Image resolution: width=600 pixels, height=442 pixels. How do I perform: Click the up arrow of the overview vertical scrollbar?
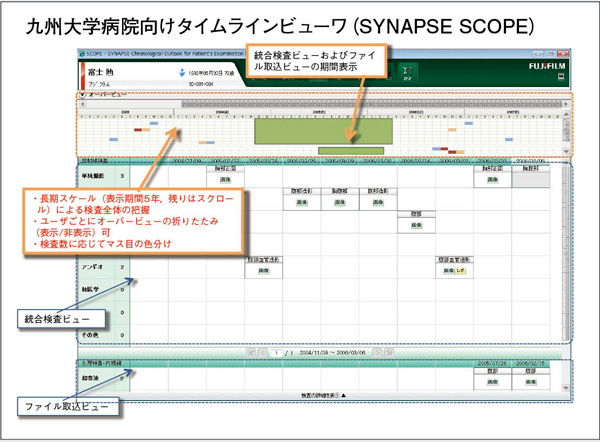tap(566, 114)
